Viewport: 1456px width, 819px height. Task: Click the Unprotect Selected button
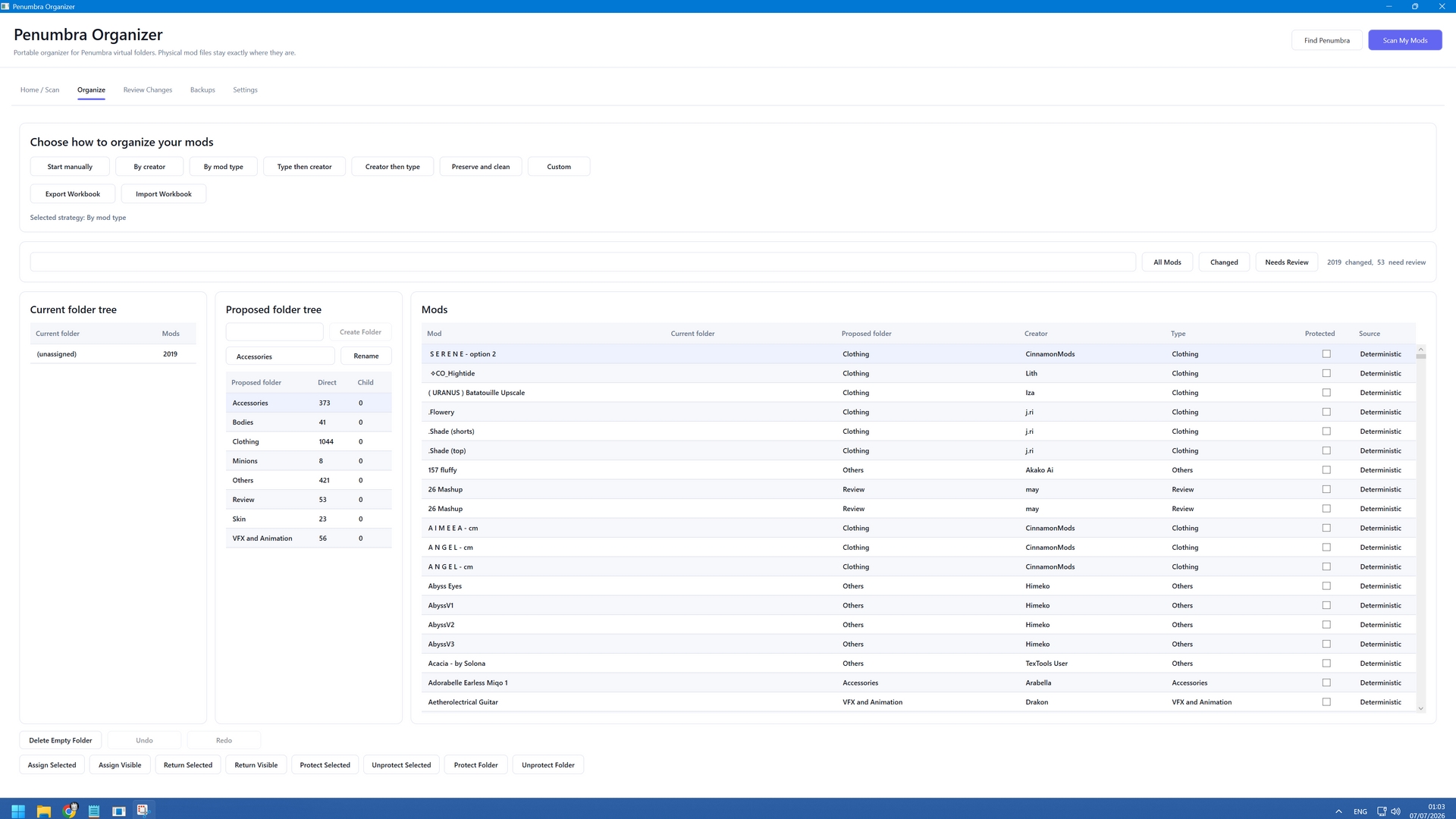point(401,765)
